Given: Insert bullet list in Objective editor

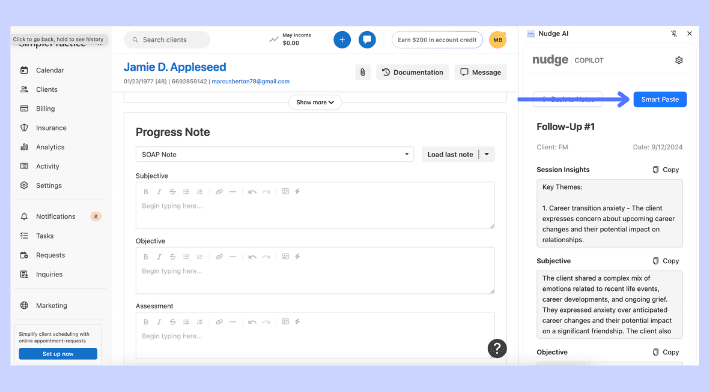Looking at the screenshot, I should tap(186, 257).
